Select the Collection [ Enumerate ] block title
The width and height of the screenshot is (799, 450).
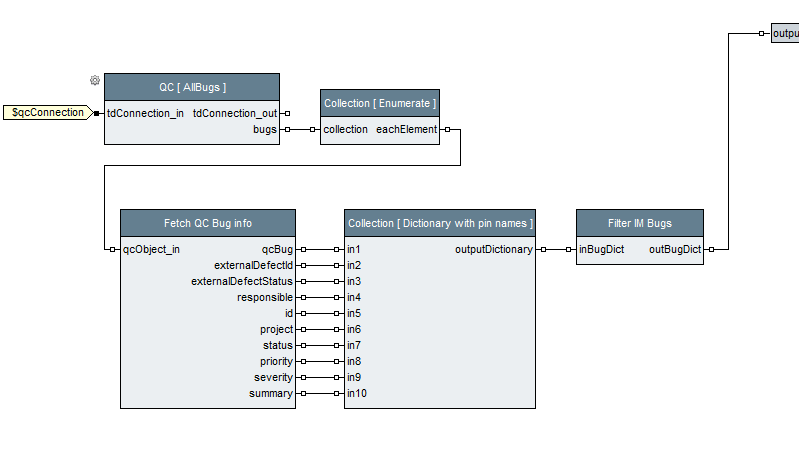(380, 103)
